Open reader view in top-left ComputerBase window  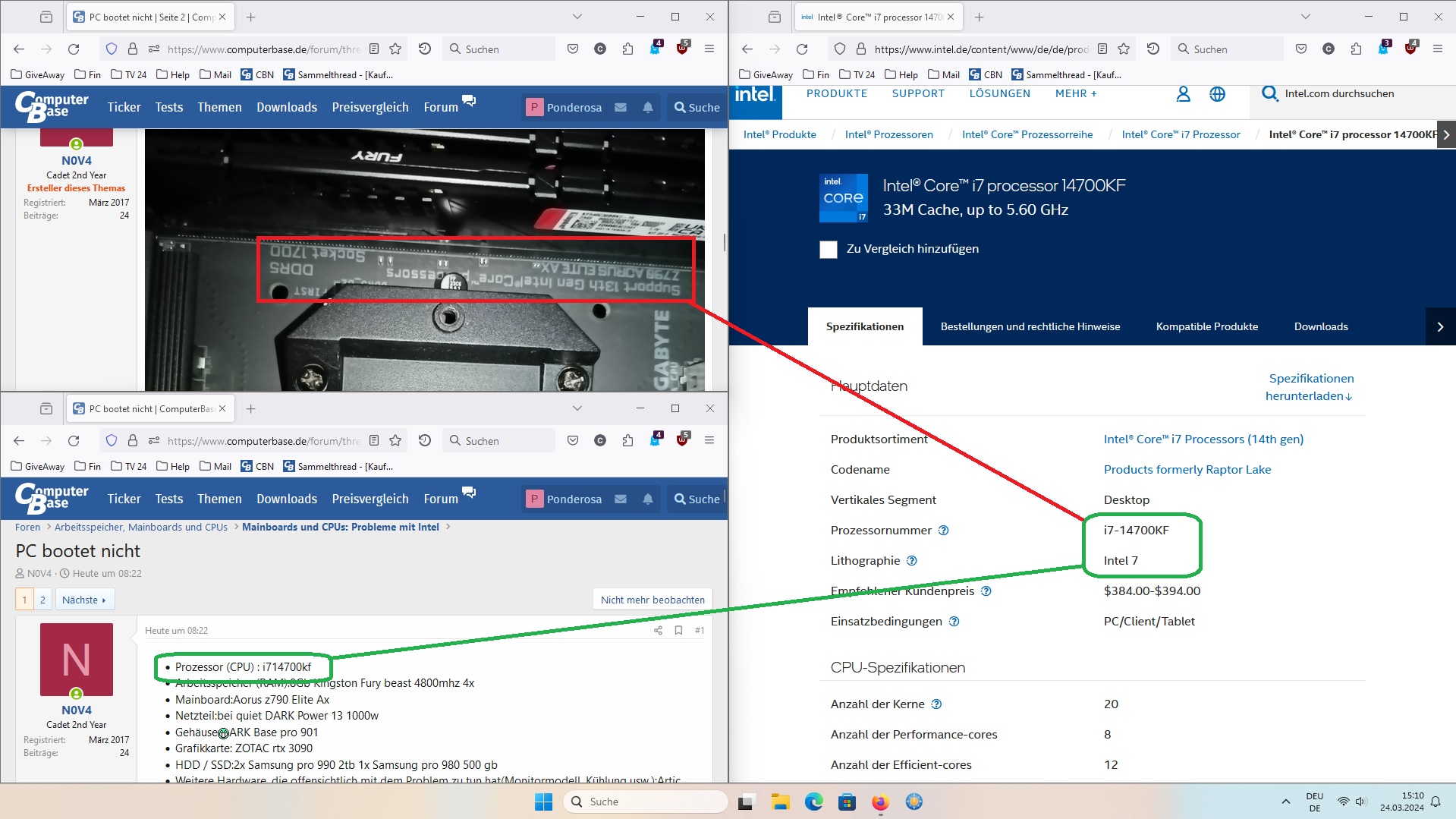point(374,49)
